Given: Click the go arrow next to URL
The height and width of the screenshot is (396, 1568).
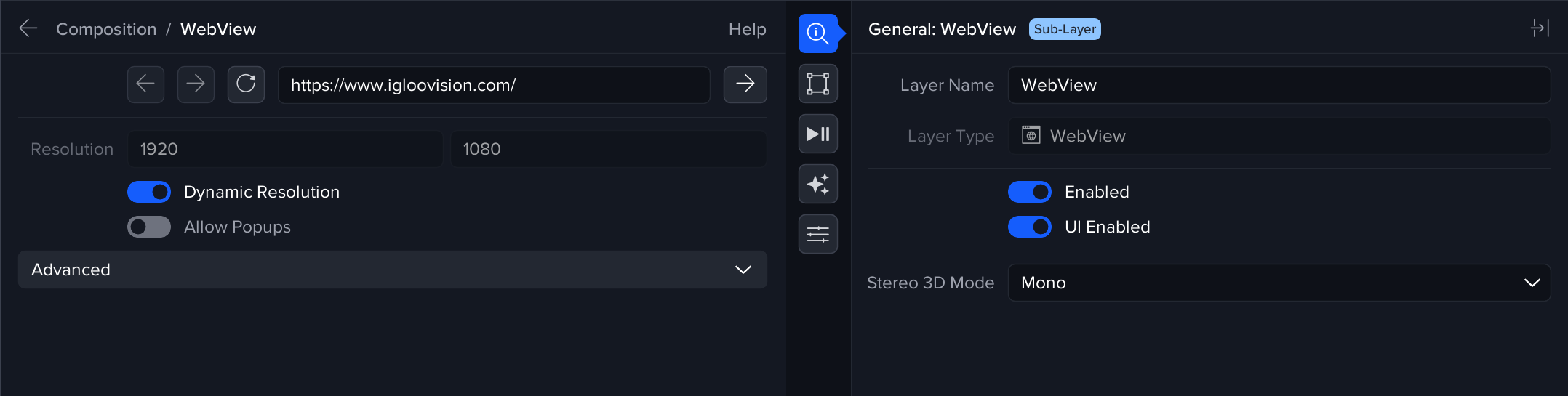Looking at the screenshot, I should tap(745, 84).
